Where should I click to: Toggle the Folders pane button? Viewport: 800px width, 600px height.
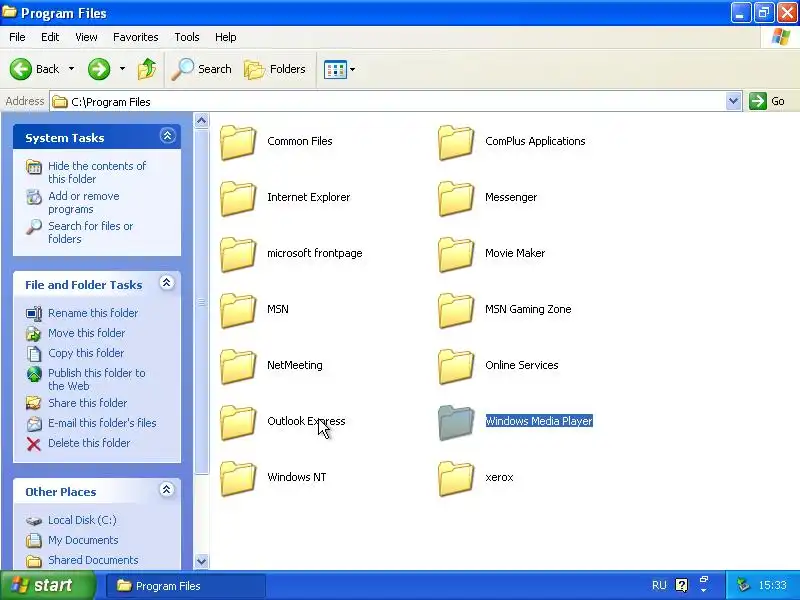click(x=275, y=69)
